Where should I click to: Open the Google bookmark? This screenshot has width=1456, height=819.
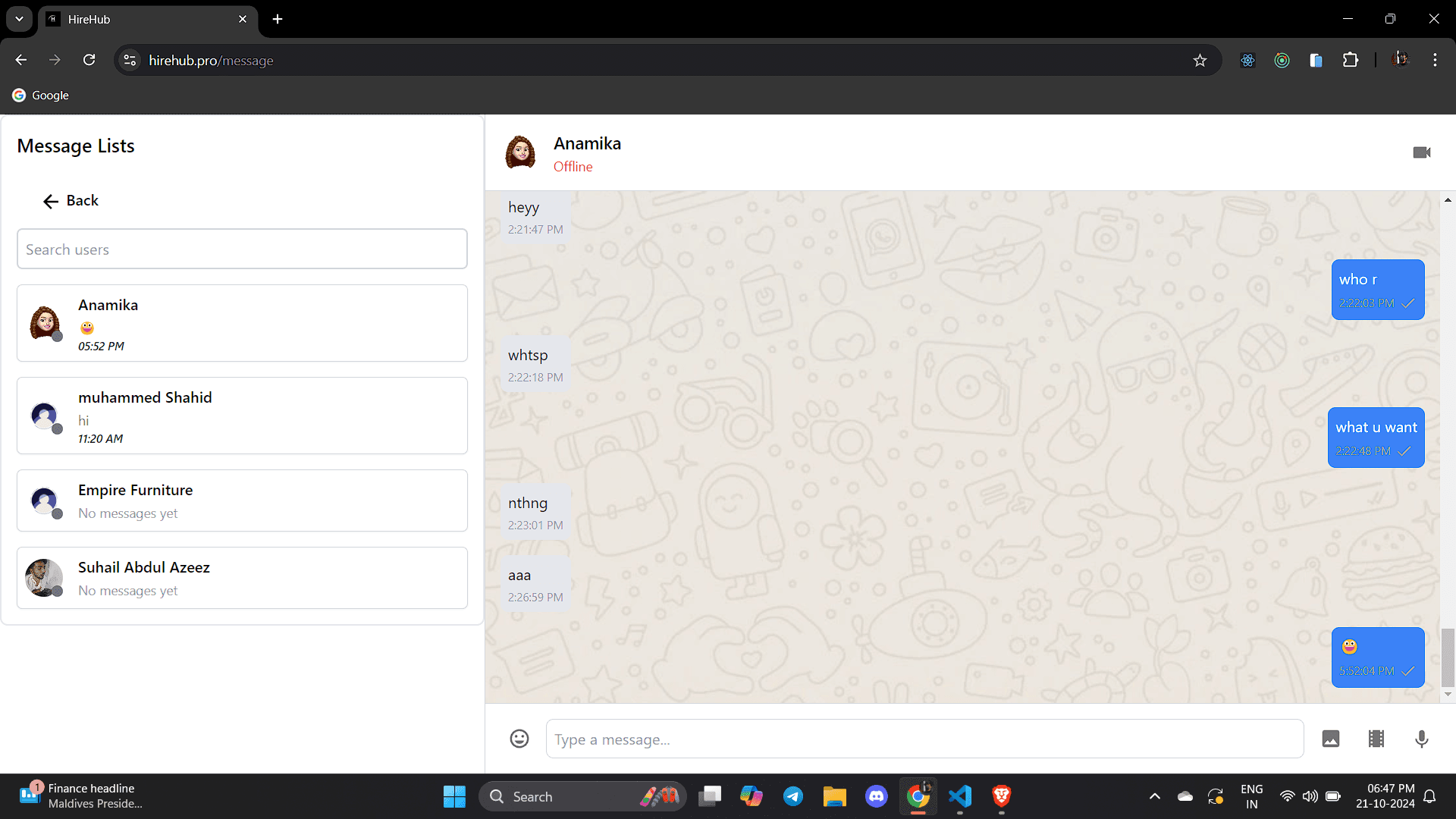point(40,95)
